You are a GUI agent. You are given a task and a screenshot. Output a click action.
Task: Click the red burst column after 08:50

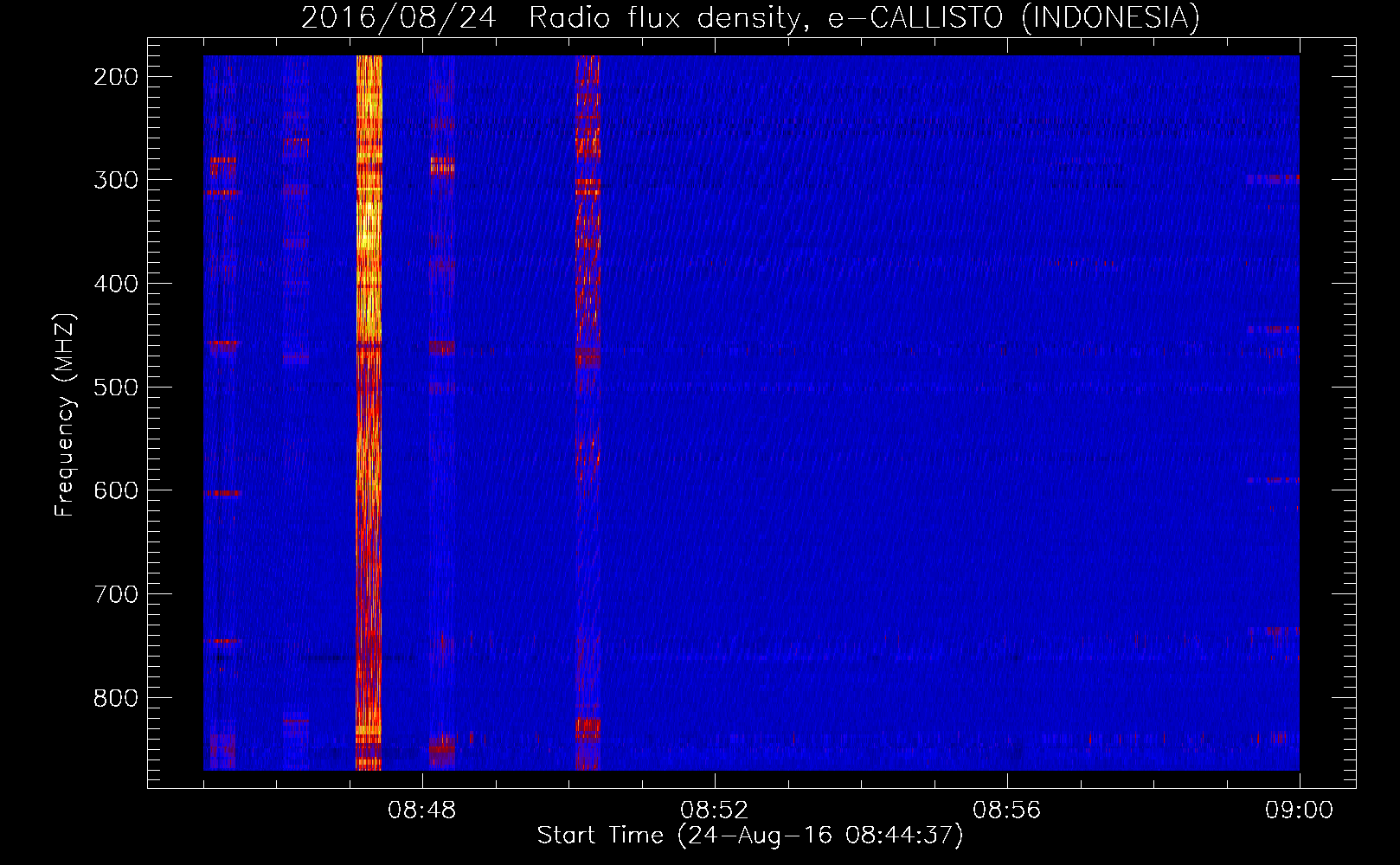588,413
